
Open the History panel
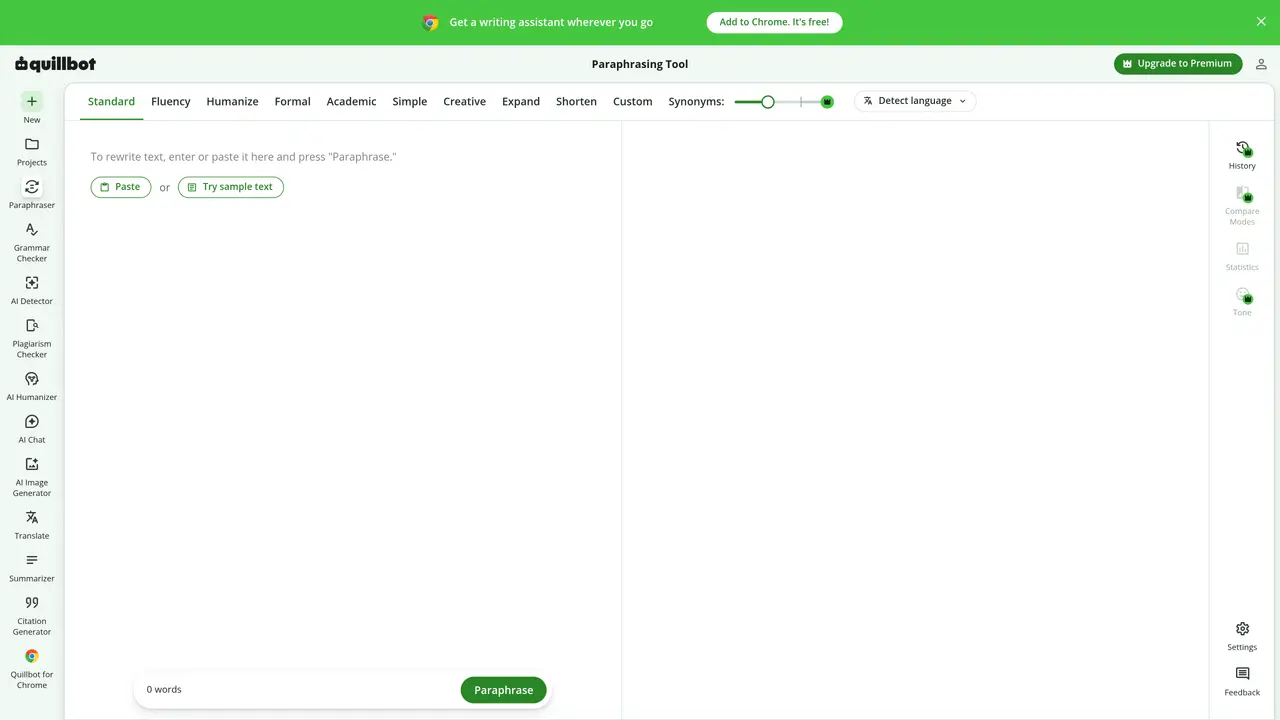[x=1242, y=155]
